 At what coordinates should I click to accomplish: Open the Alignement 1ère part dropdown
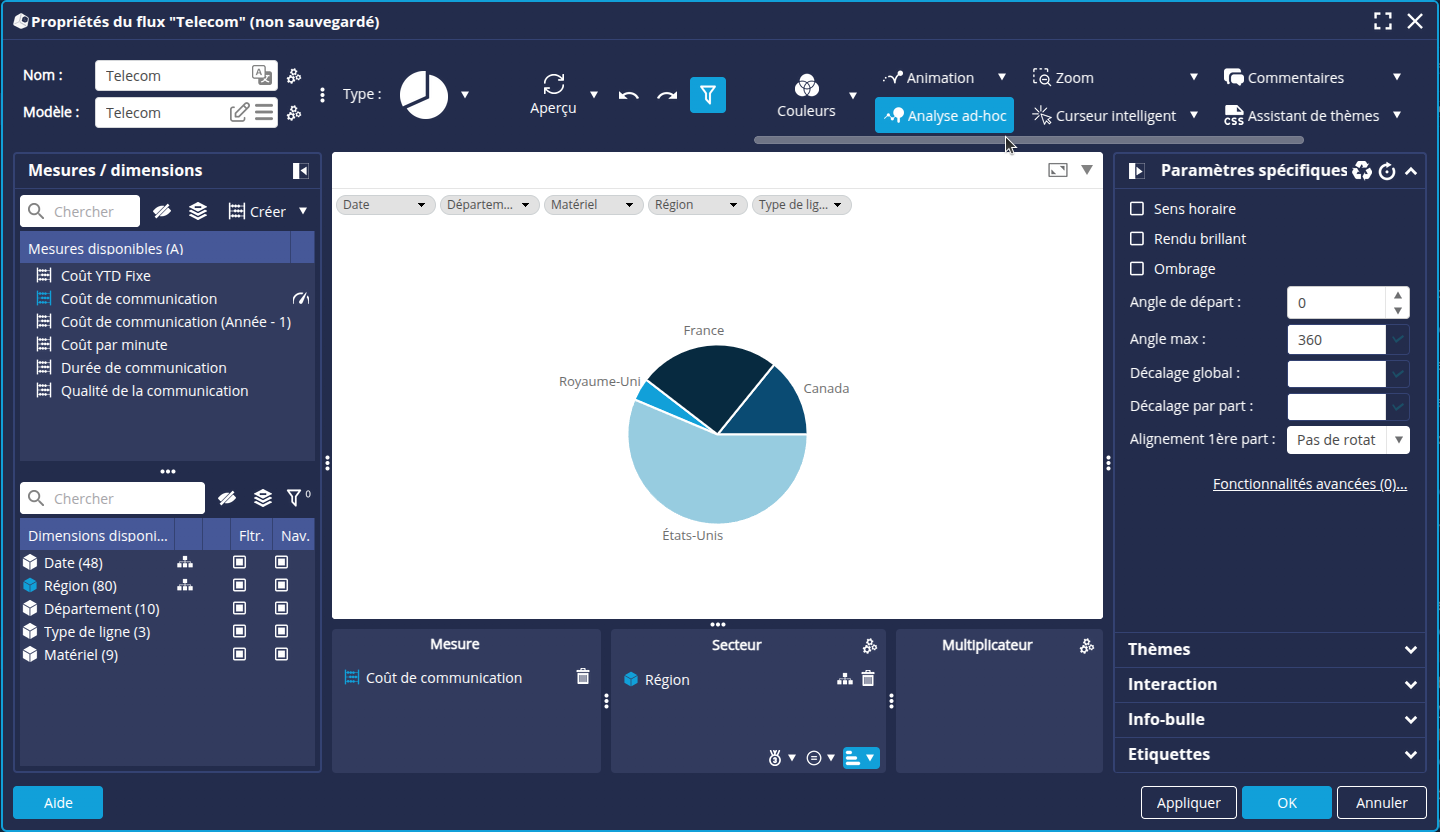[1348, 440]
